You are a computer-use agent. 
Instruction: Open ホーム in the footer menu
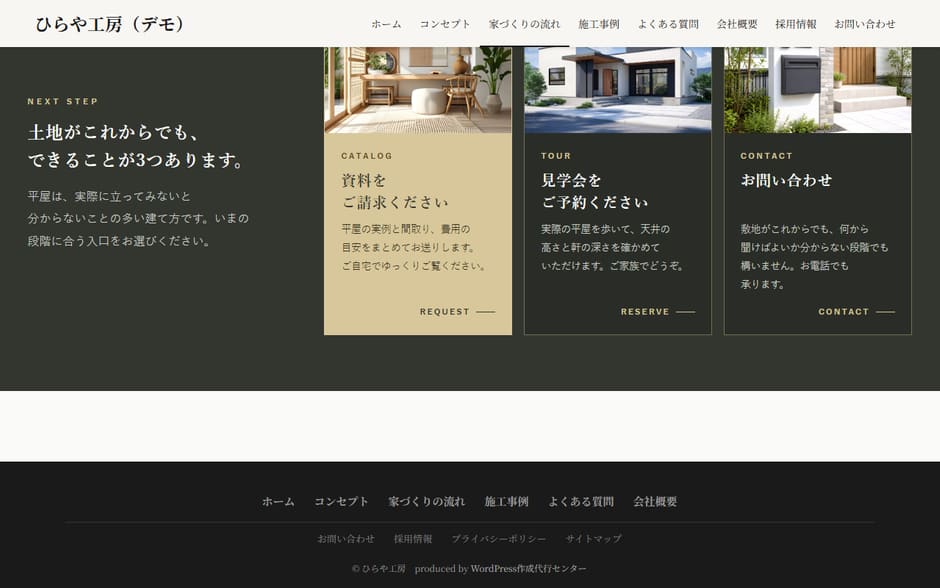point(278,502)
